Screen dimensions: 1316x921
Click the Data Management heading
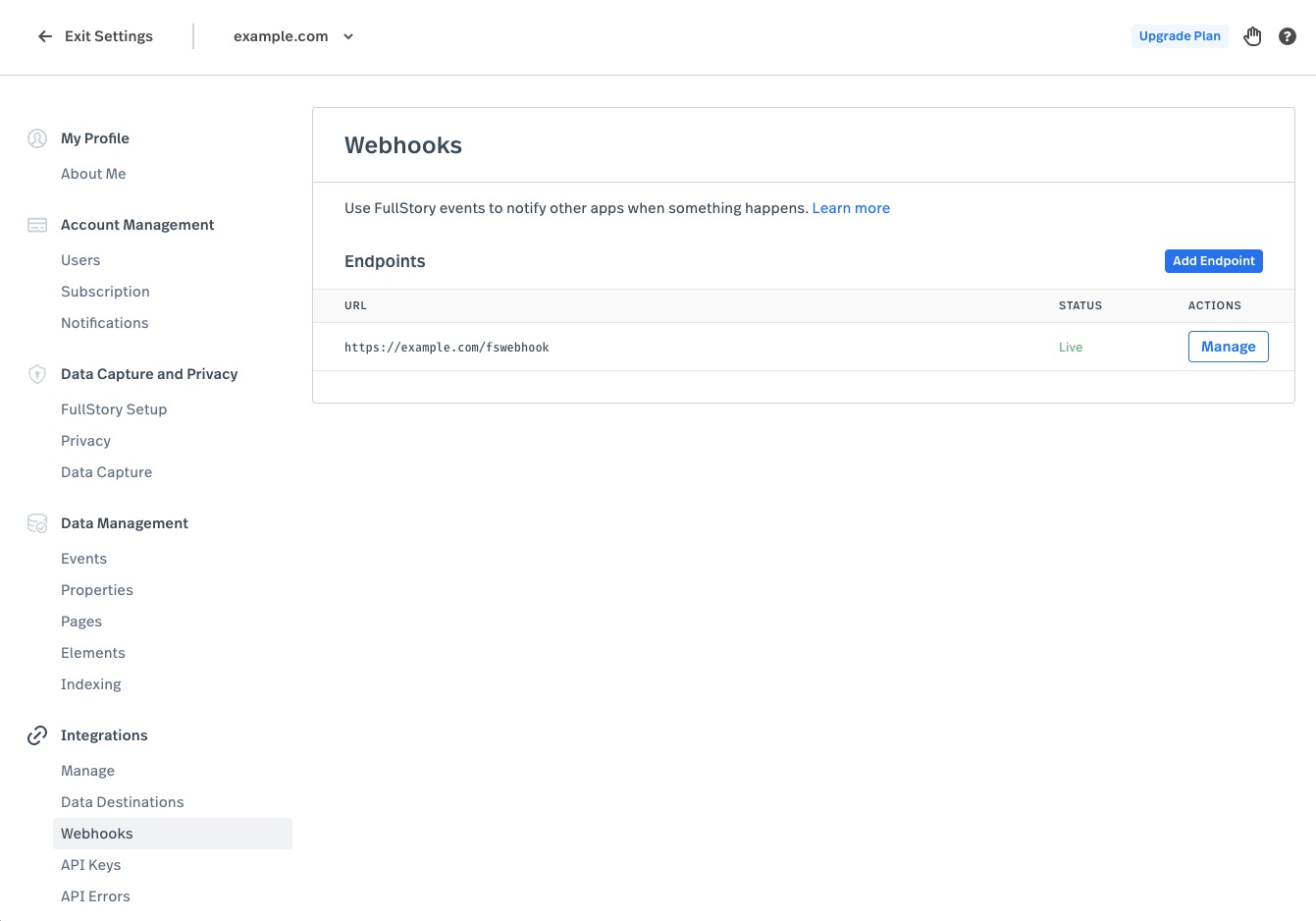pyautogui.click(x=125, y=523)
